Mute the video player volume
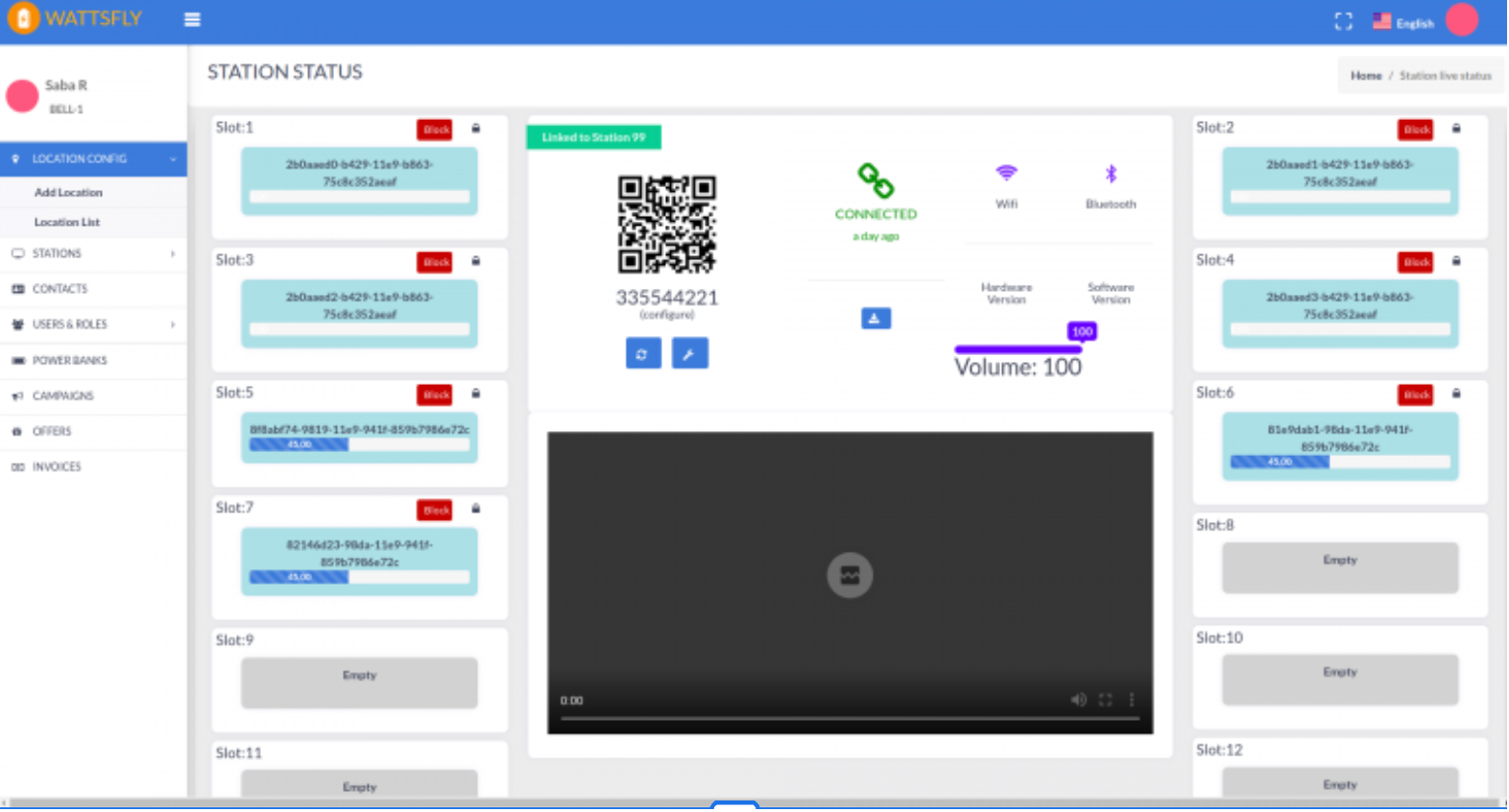This screenshot has width=1509, height=812. (1078, 701)
